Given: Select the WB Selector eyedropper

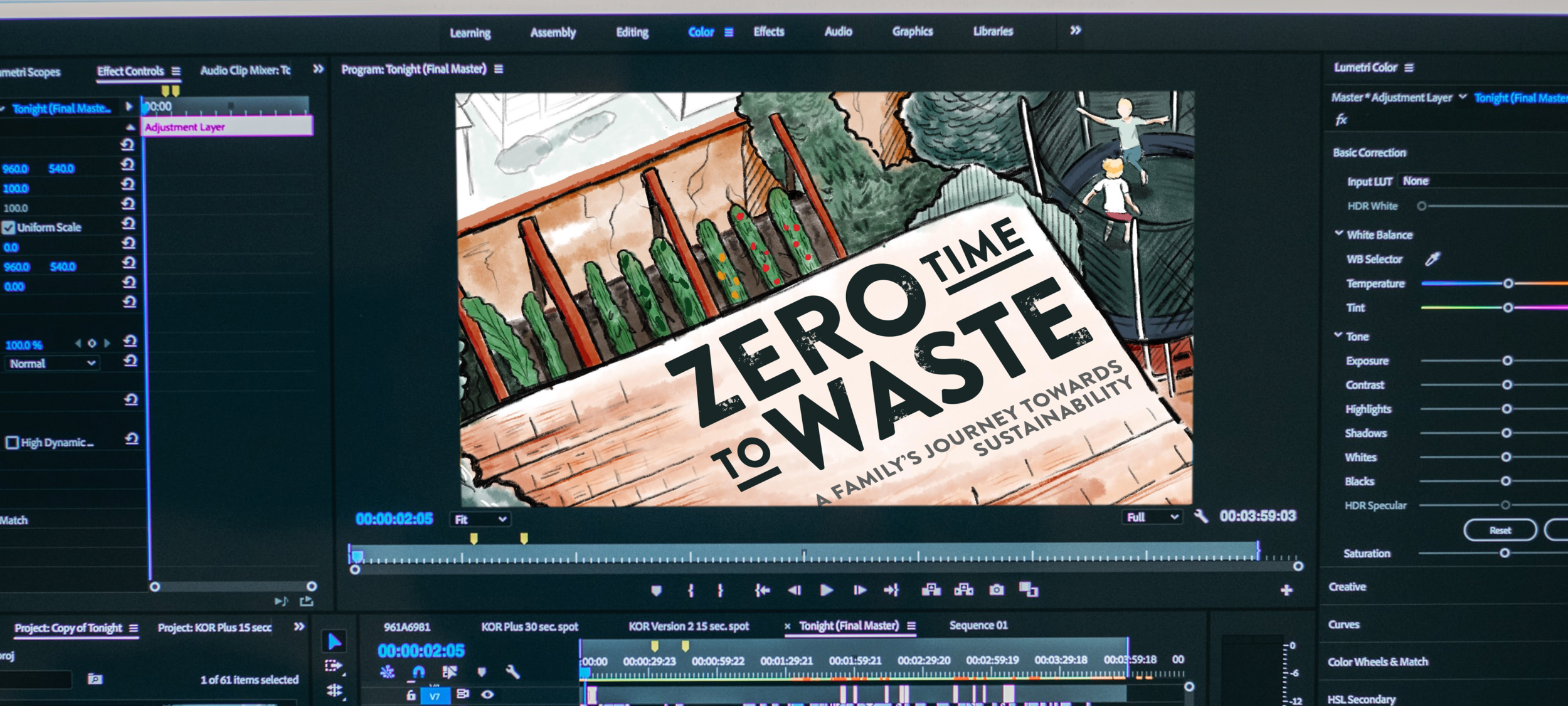Looking at the screenshot, I should pyautogui.click(x=1433, y=258).
